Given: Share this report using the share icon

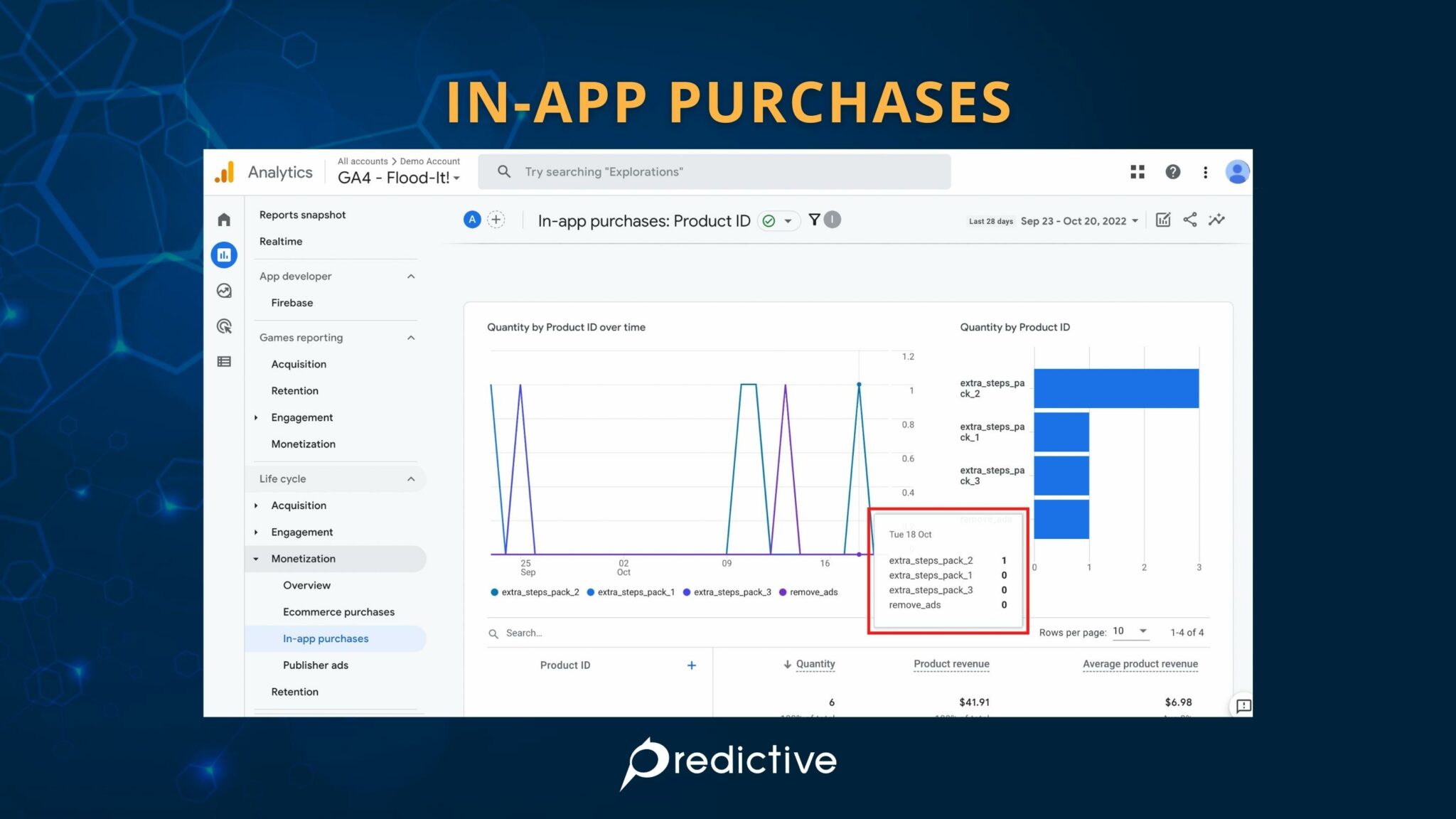Looking at the screenshot, I should click(x=1189, y=220).
